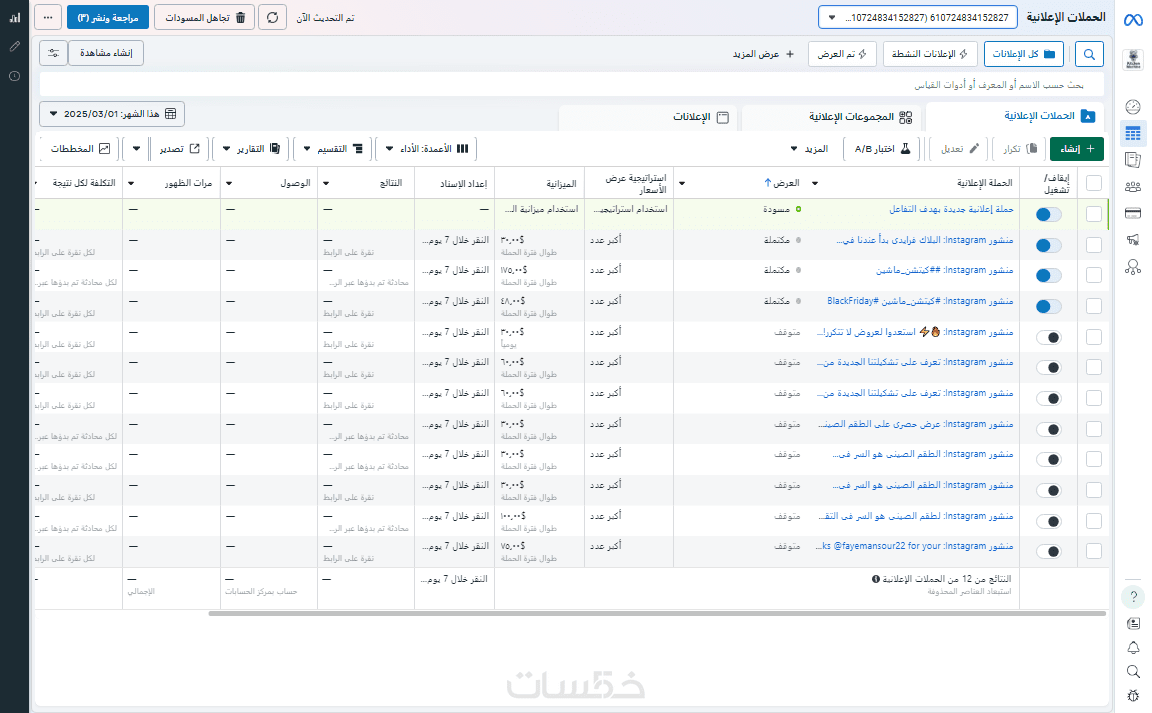Open the date range (هذا الشهر) dropdown

[x=112, y=114]
